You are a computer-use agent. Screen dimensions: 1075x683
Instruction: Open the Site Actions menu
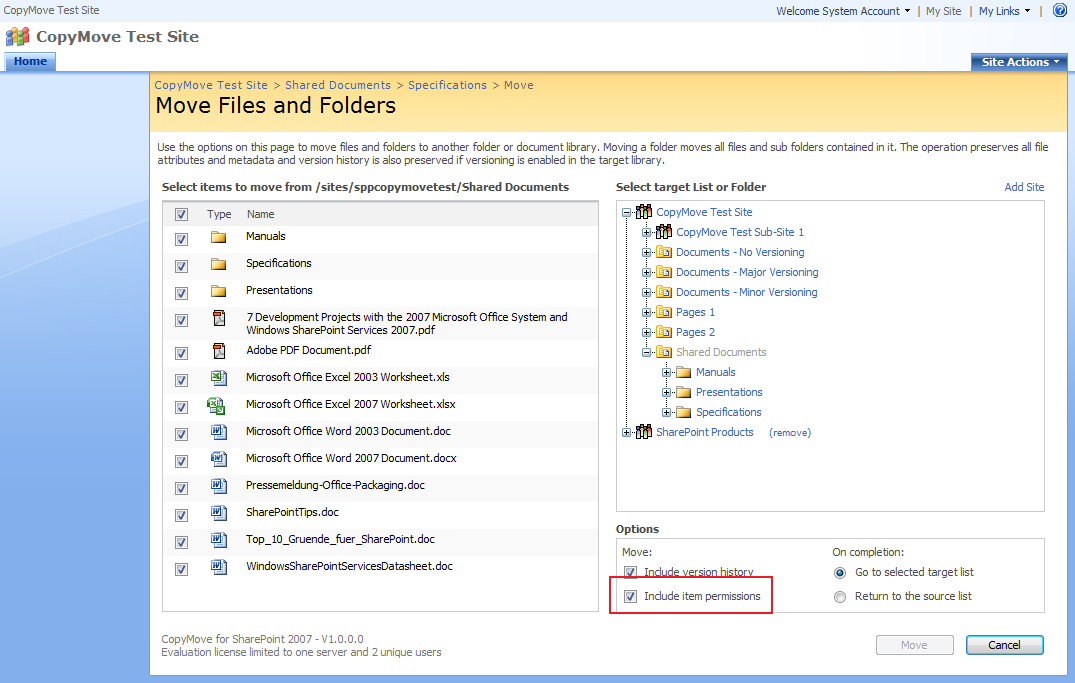[1019, 62]
